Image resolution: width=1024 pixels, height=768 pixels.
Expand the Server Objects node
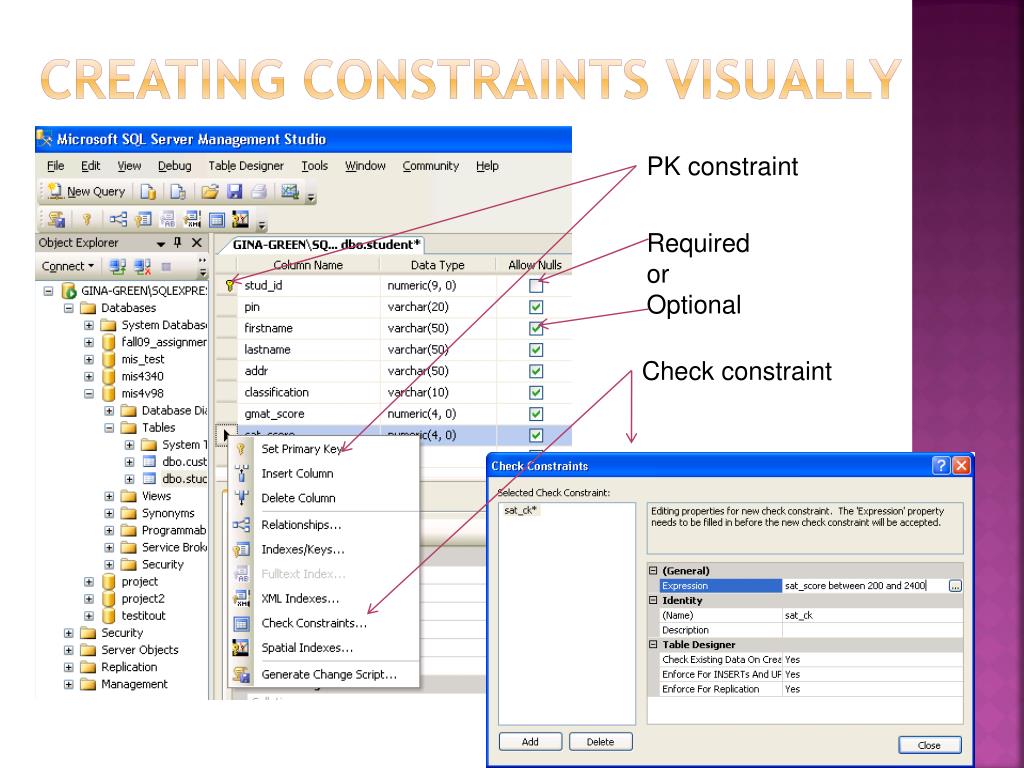pyautogui.click(x=68, y=650)
